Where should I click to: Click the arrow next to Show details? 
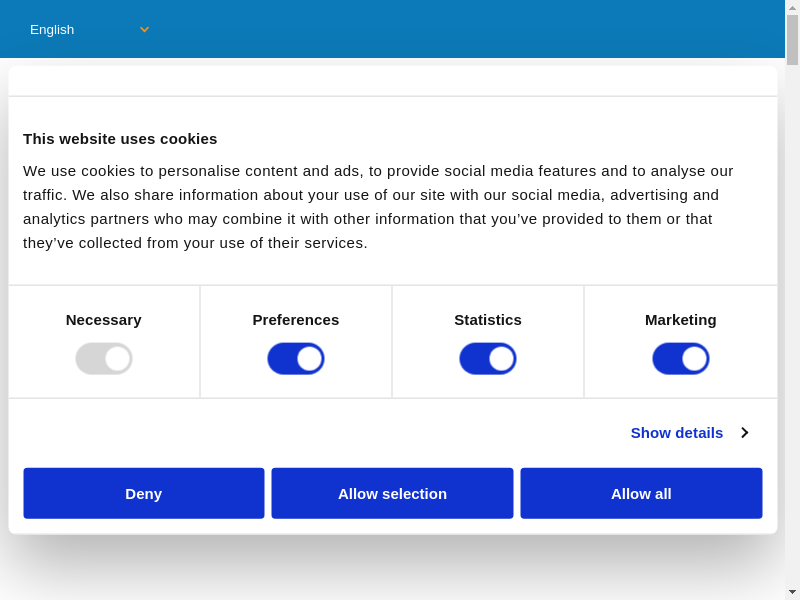pos(744,432)
